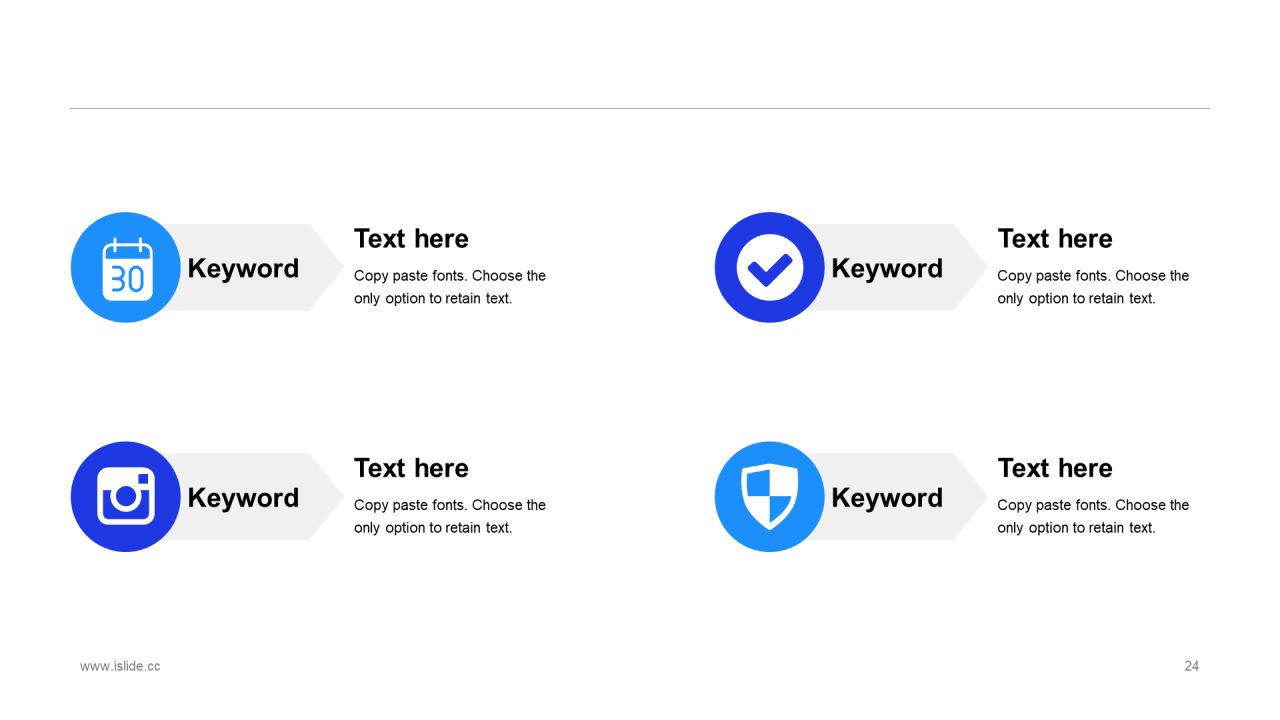
Task: Select the shield icon
Action: tap(770, 496)
